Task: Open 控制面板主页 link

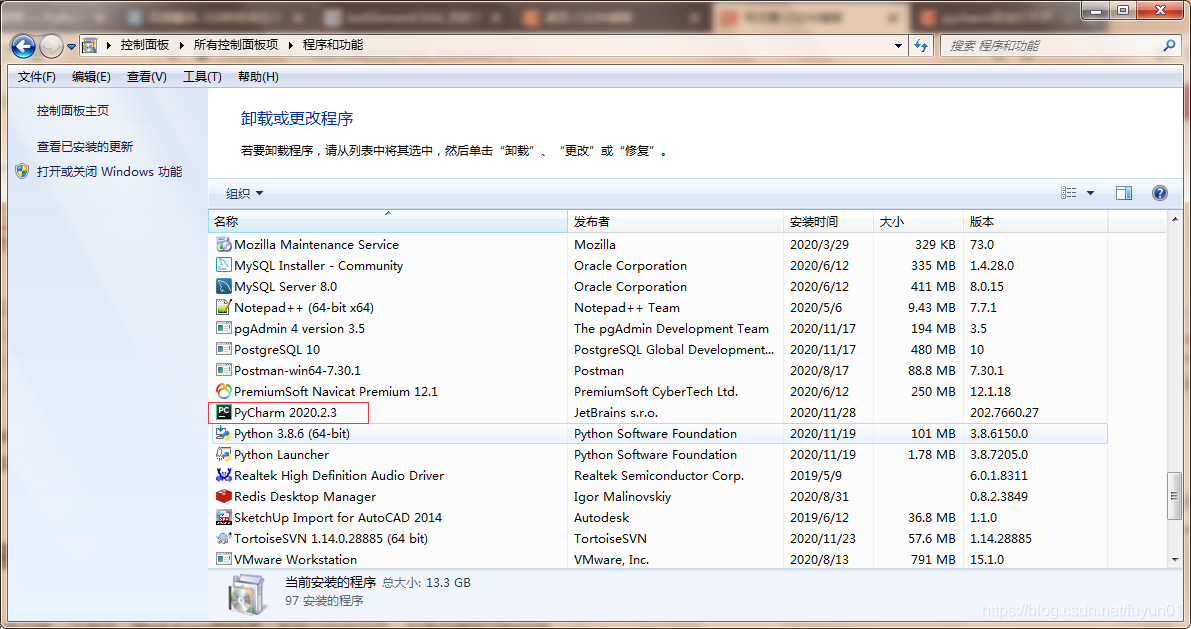Action: [73, 111]
